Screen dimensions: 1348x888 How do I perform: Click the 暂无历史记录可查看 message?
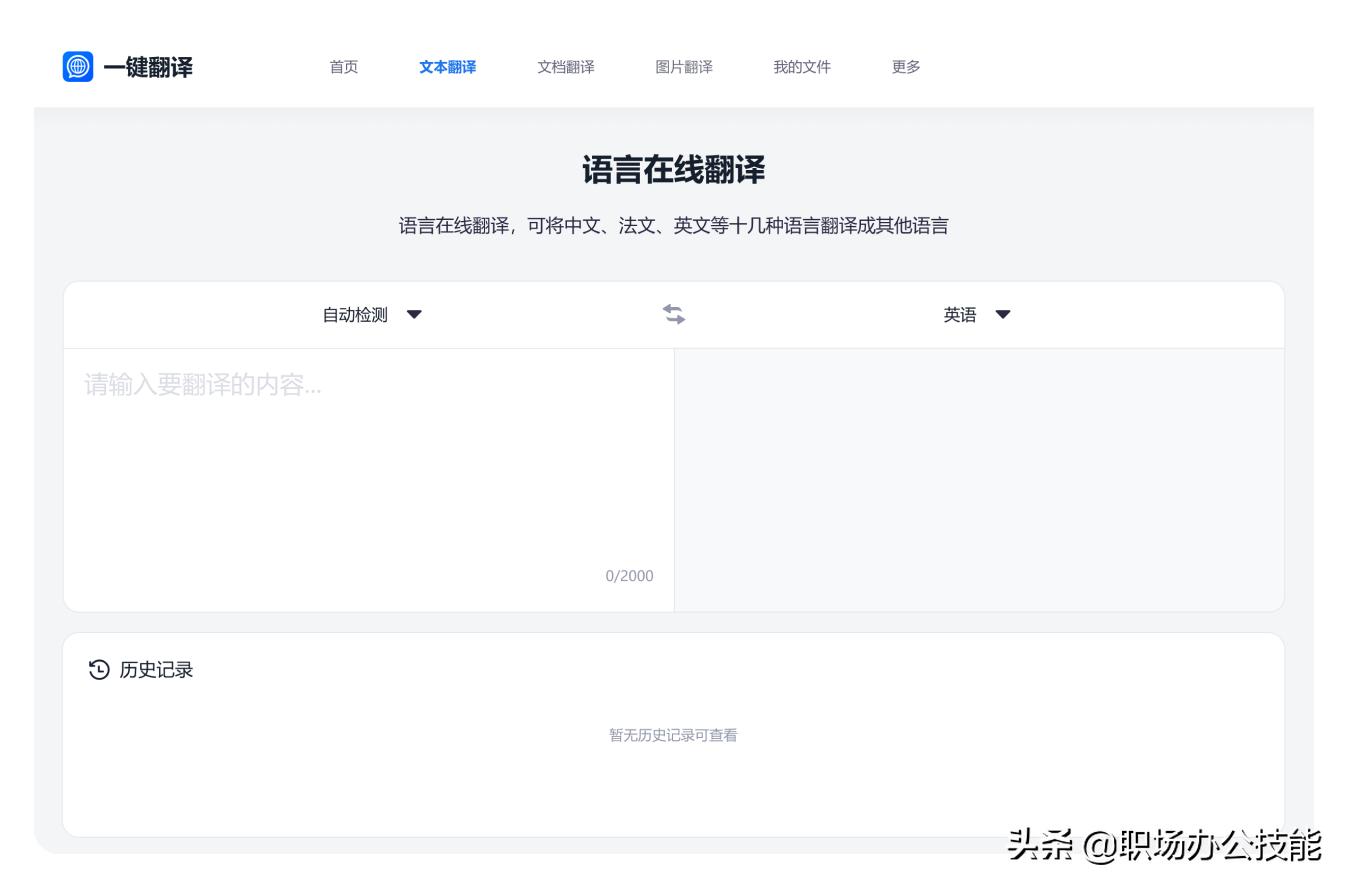(x=674, y=734)
